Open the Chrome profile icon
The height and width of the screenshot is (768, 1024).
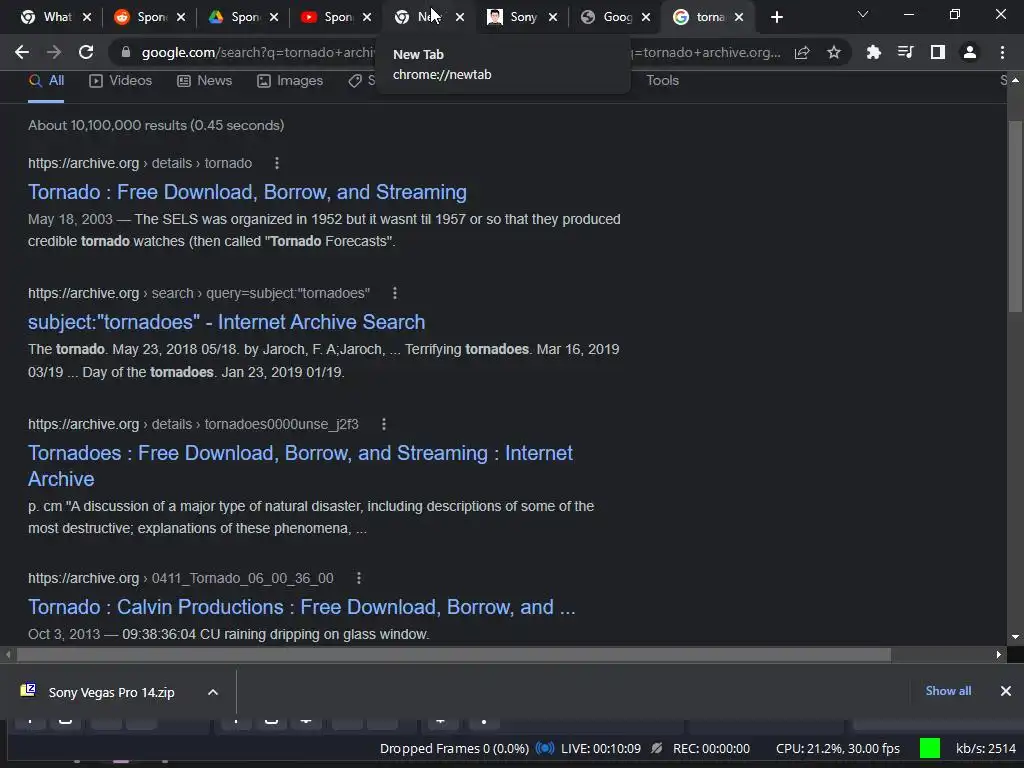970,52
